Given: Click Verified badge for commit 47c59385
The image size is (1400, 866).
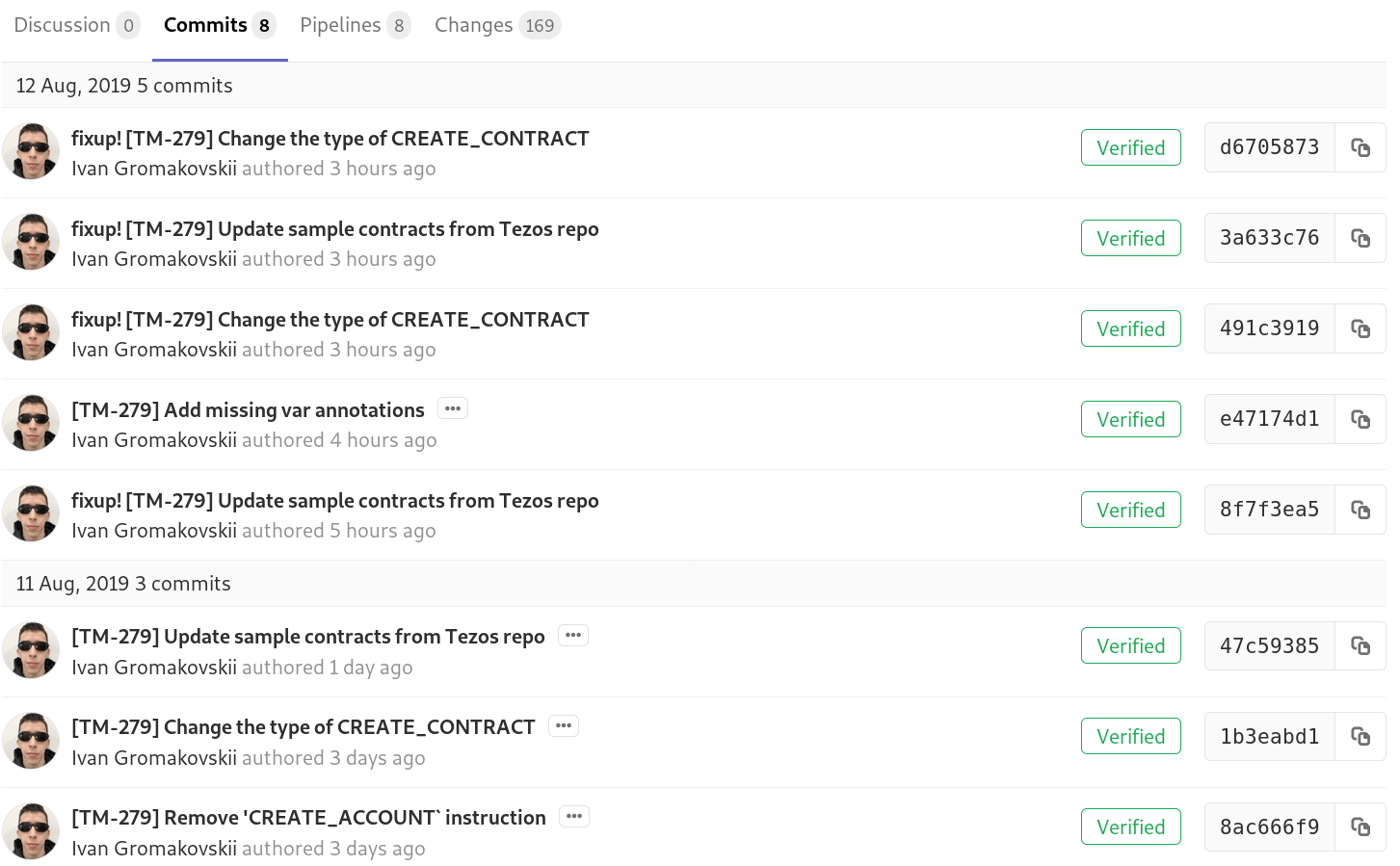Looking at the screenshot, I should pyautogui.click(x=1131, y=645).
